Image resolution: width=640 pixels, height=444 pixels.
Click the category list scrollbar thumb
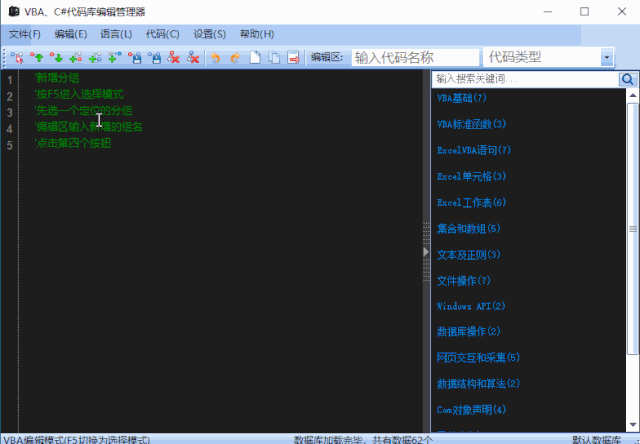click(x=633, y=229)
